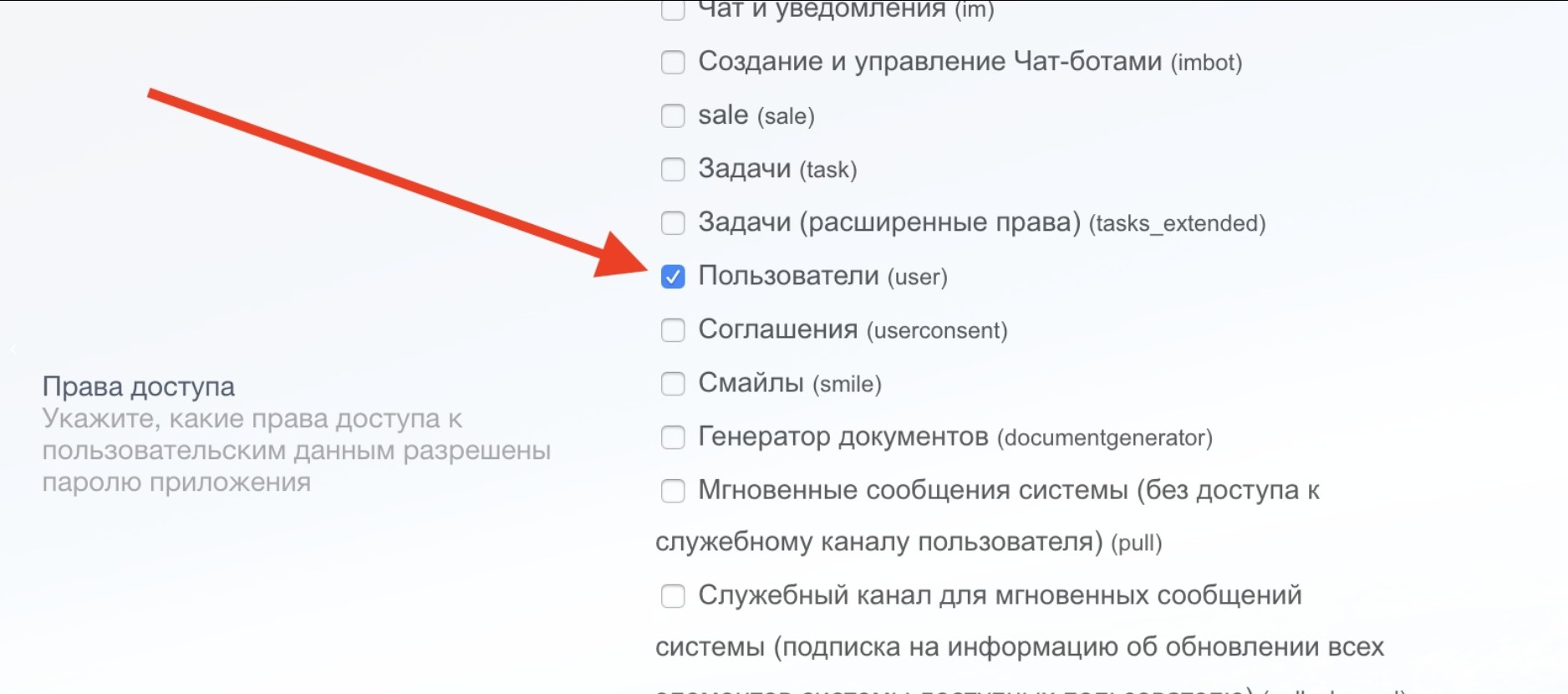Enable the Задачи (task) checkbox
1568x694 pixels.
[x=673, y=170]
